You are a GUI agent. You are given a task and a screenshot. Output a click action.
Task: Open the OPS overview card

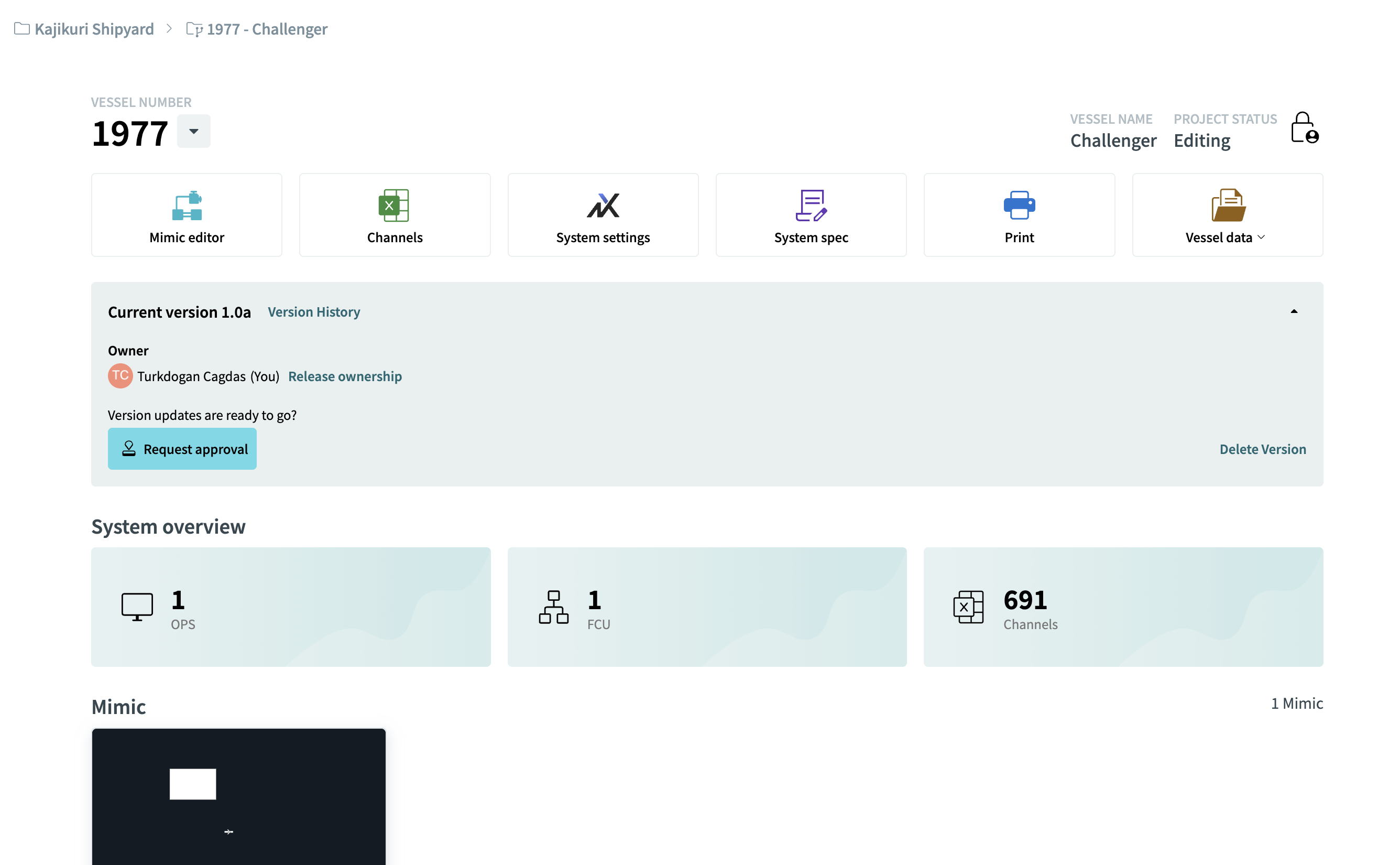click(290, 607)
